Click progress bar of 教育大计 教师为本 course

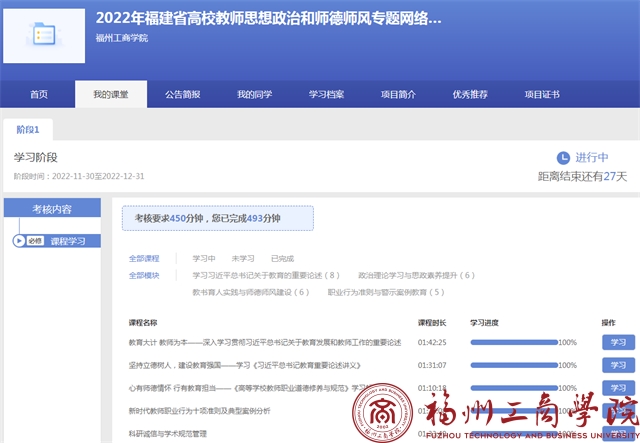514,343
